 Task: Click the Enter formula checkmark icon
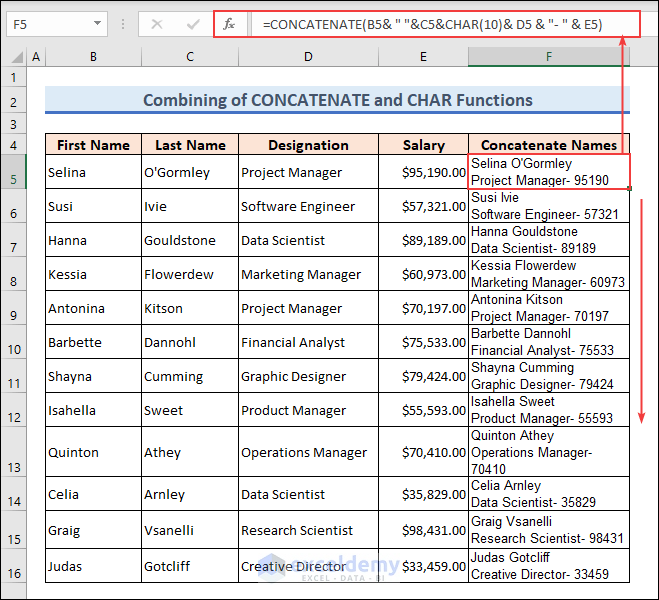tap(193, 24)
